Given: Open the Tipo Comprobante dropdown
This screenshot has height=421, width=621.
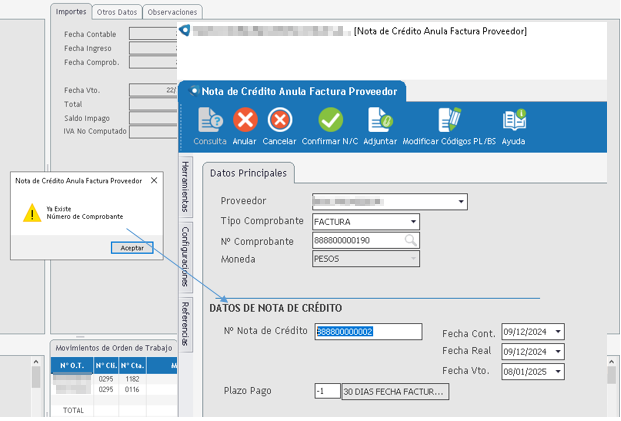Looking at the screenshot, I should coord(413,222).
